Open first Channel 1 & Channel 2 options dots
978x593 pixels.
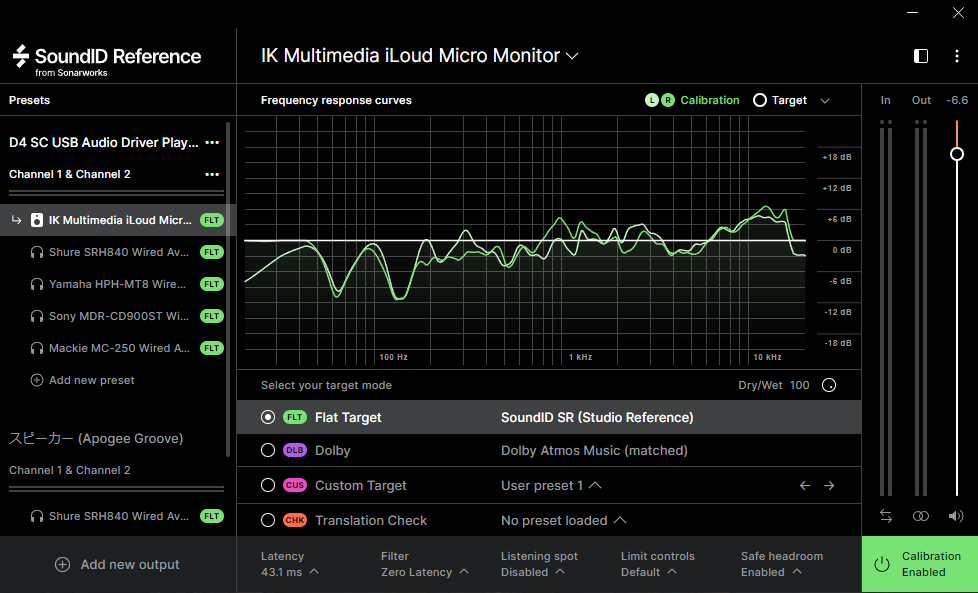click(x=212, y=175)
